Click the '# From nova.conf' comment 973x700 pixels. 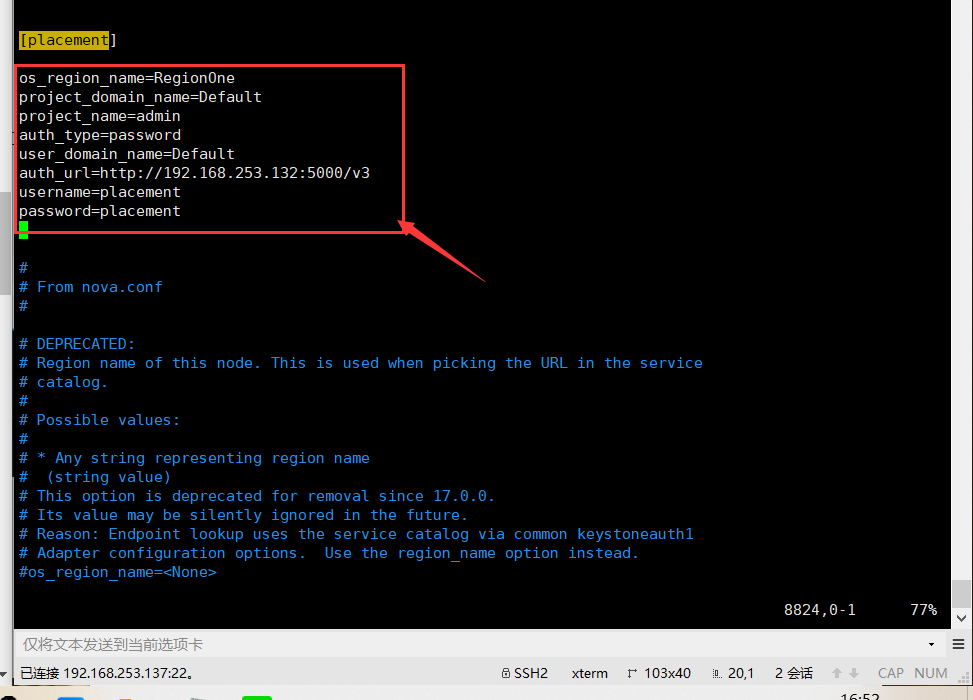(x=91, y=287)
